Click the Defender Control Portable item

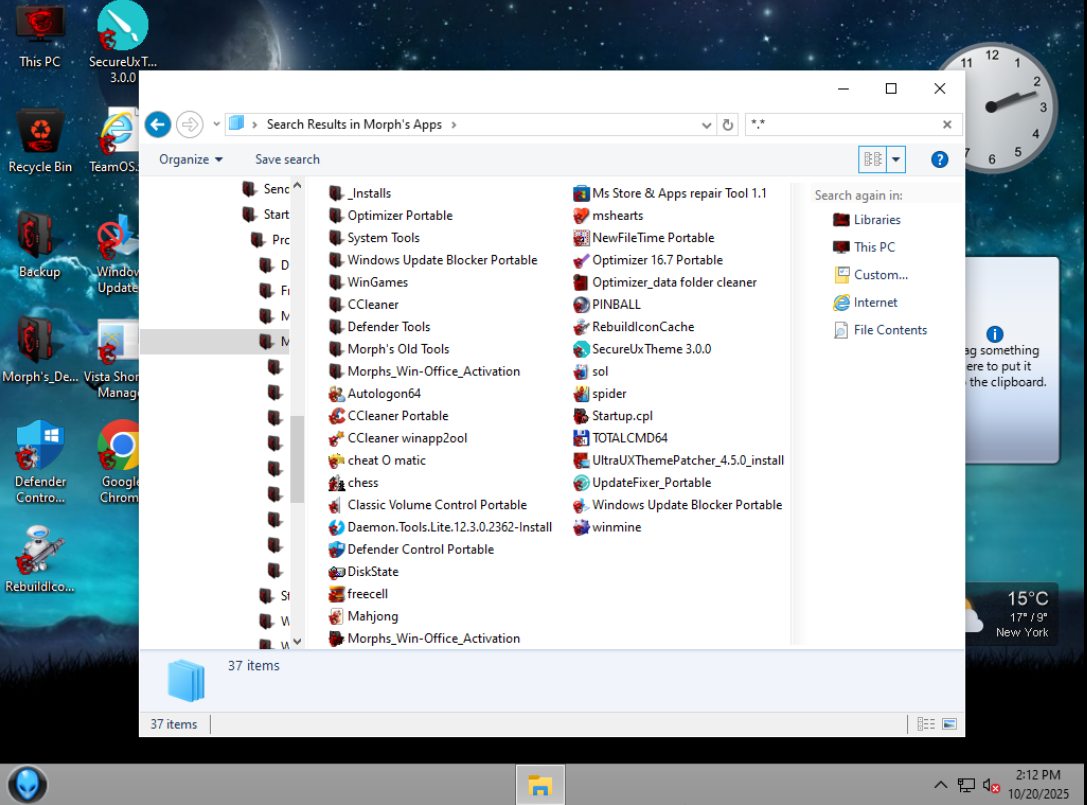coord(420,549)
